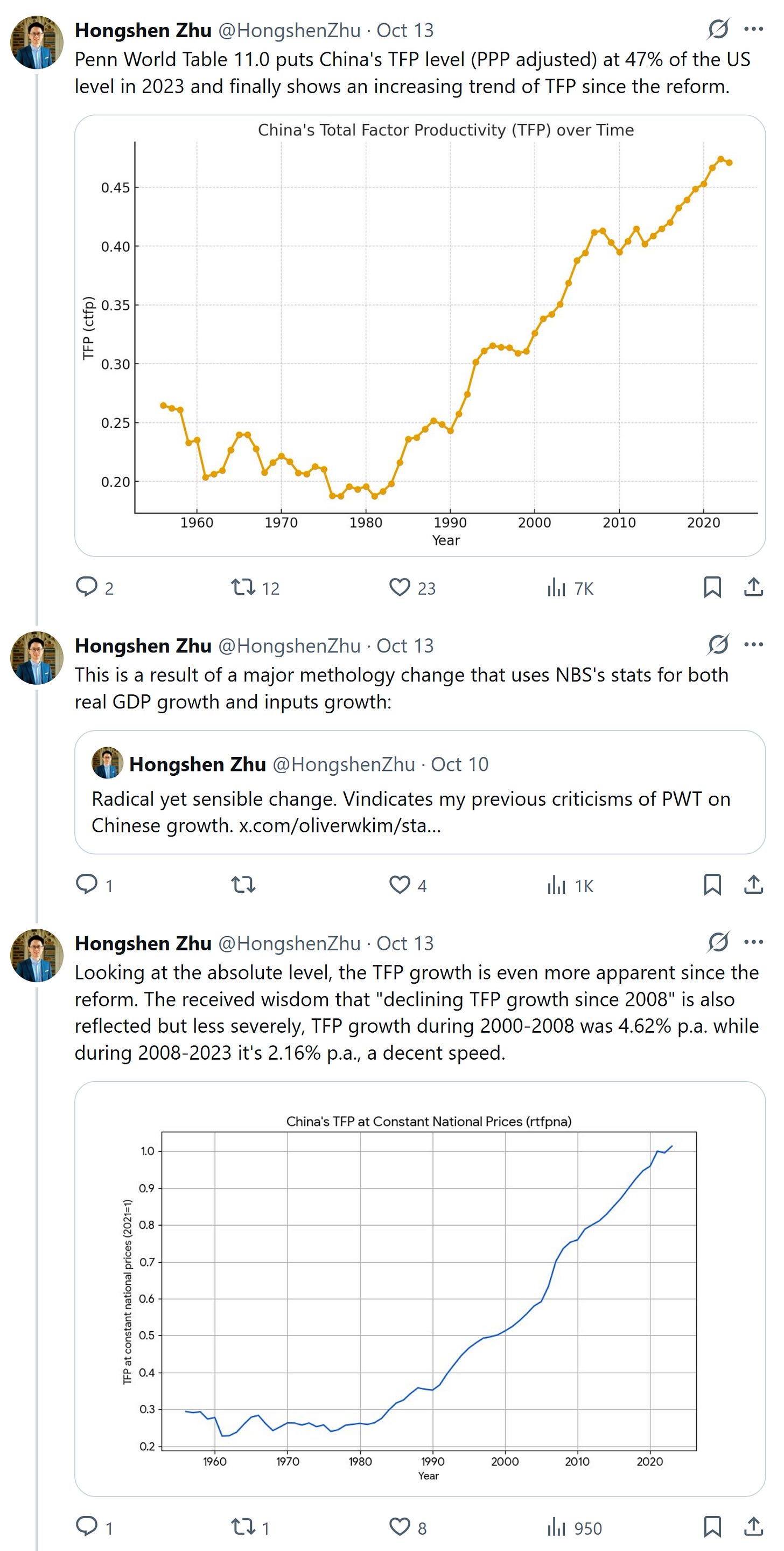View analytics showing 950 views
784x1551 pixels.
[x=574, y=1527]
